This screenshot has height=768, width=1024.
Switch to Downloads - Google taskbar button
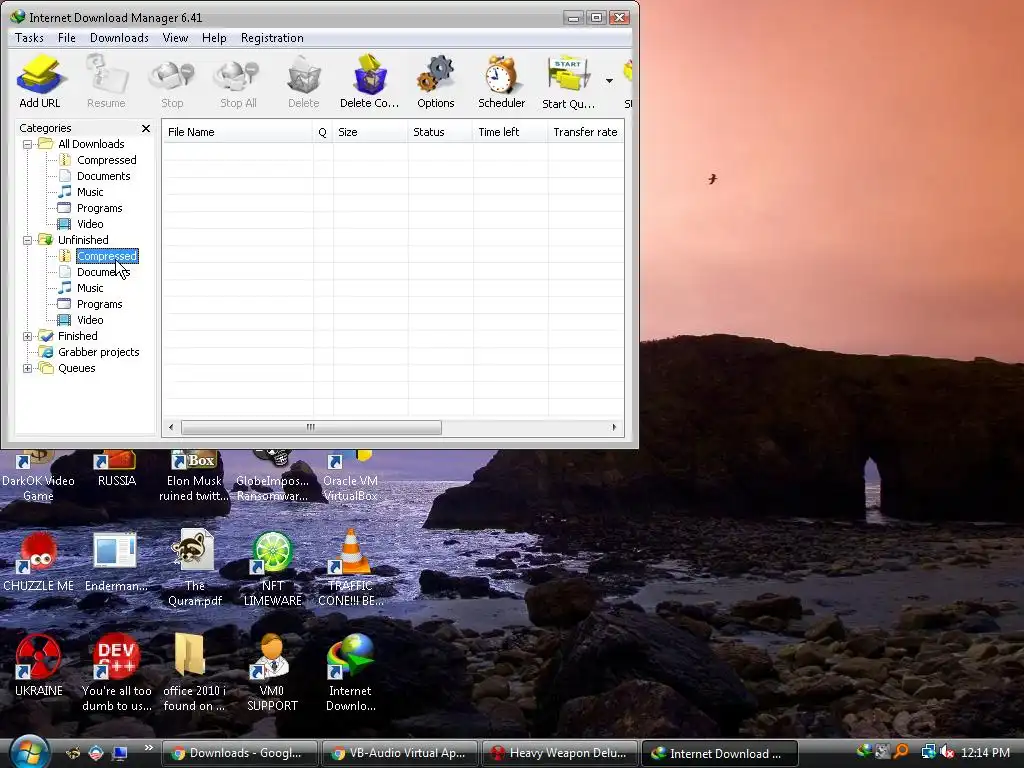(239, 753)
